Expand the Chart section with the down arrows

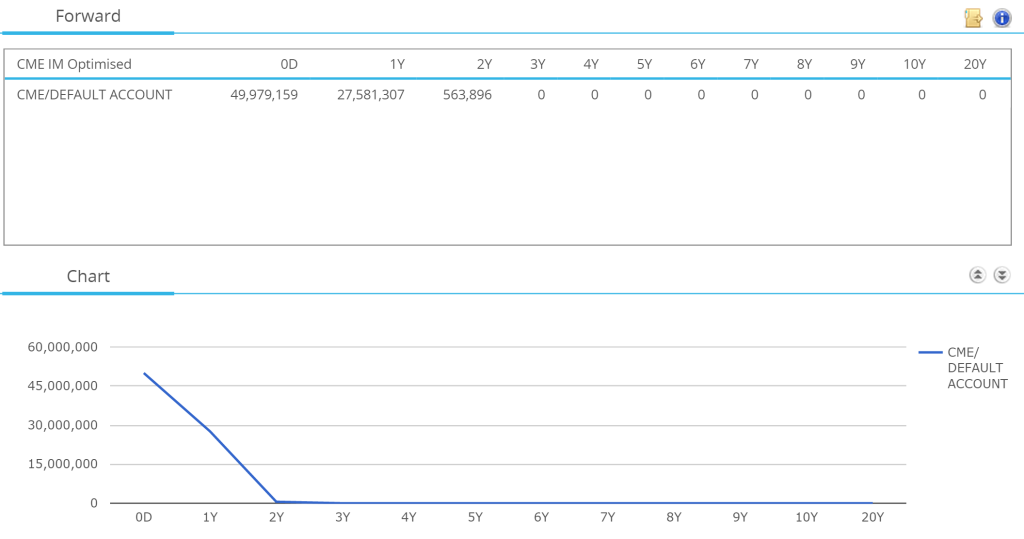click(1002, 275)
